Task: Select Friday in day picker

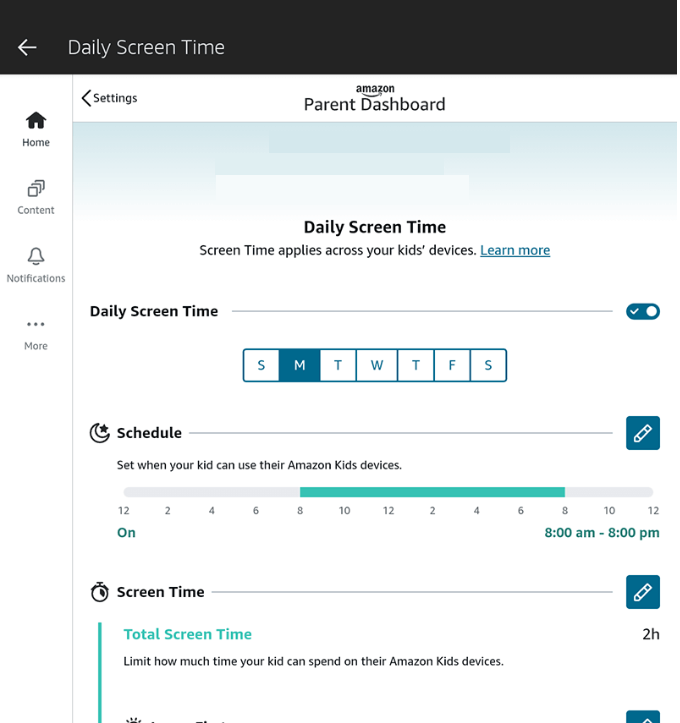Action: (452, 365)
